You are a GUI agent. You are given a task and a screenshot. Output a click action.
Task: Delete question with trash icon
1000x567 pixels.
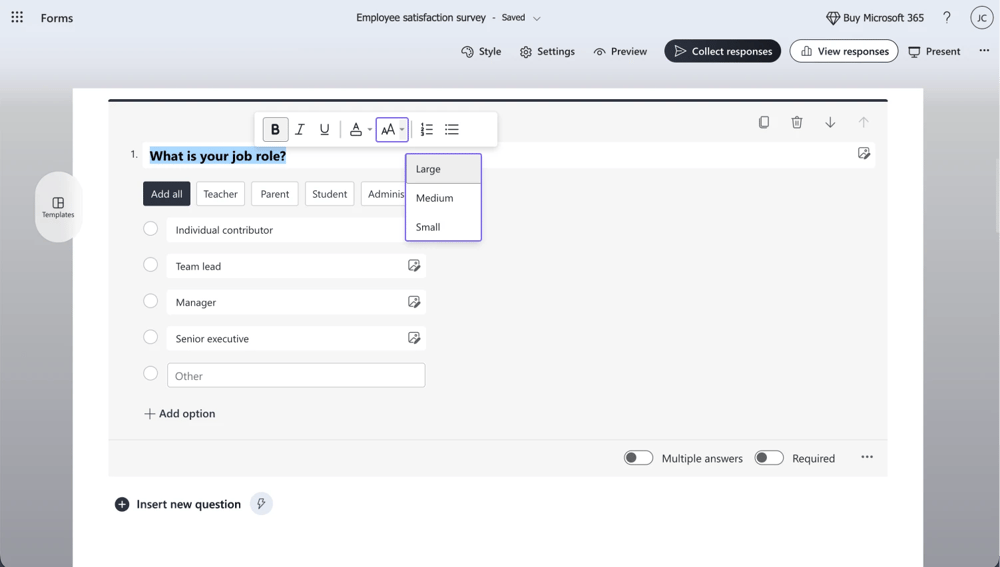point(797,122)
